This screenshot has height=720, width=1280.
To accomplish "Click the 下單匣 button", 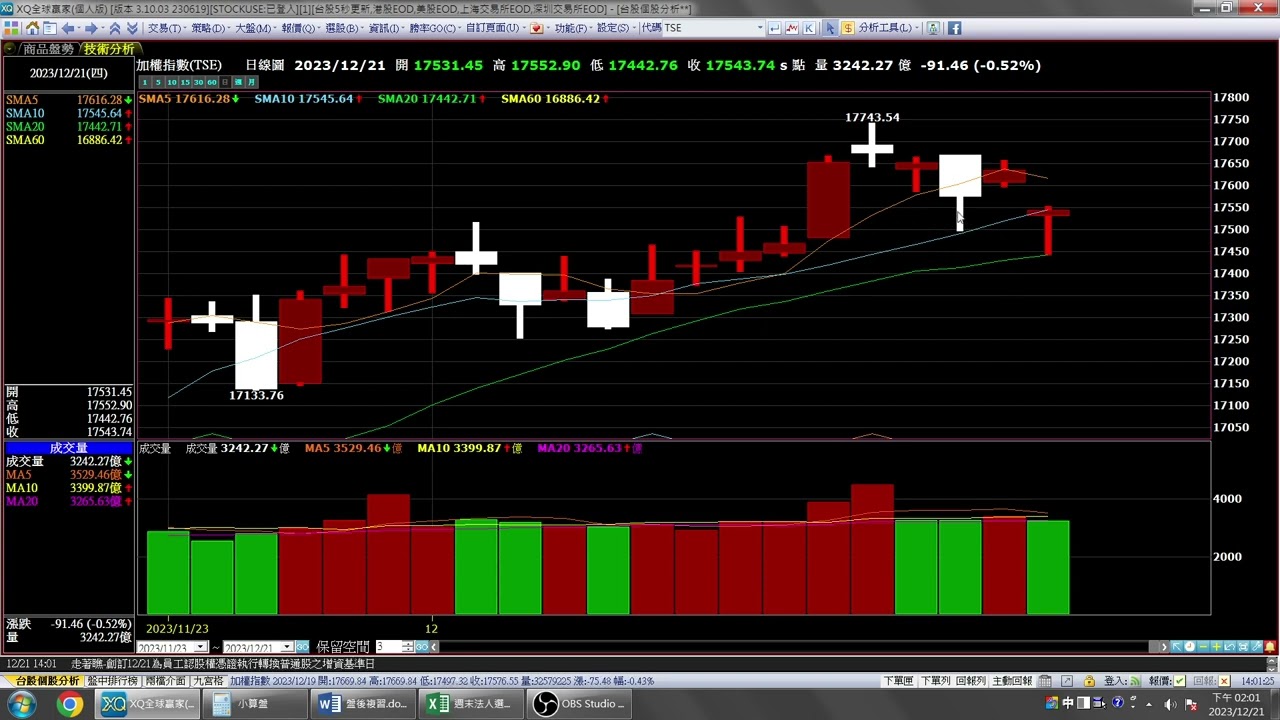I will pyautogui.click(x=898, y=681).
